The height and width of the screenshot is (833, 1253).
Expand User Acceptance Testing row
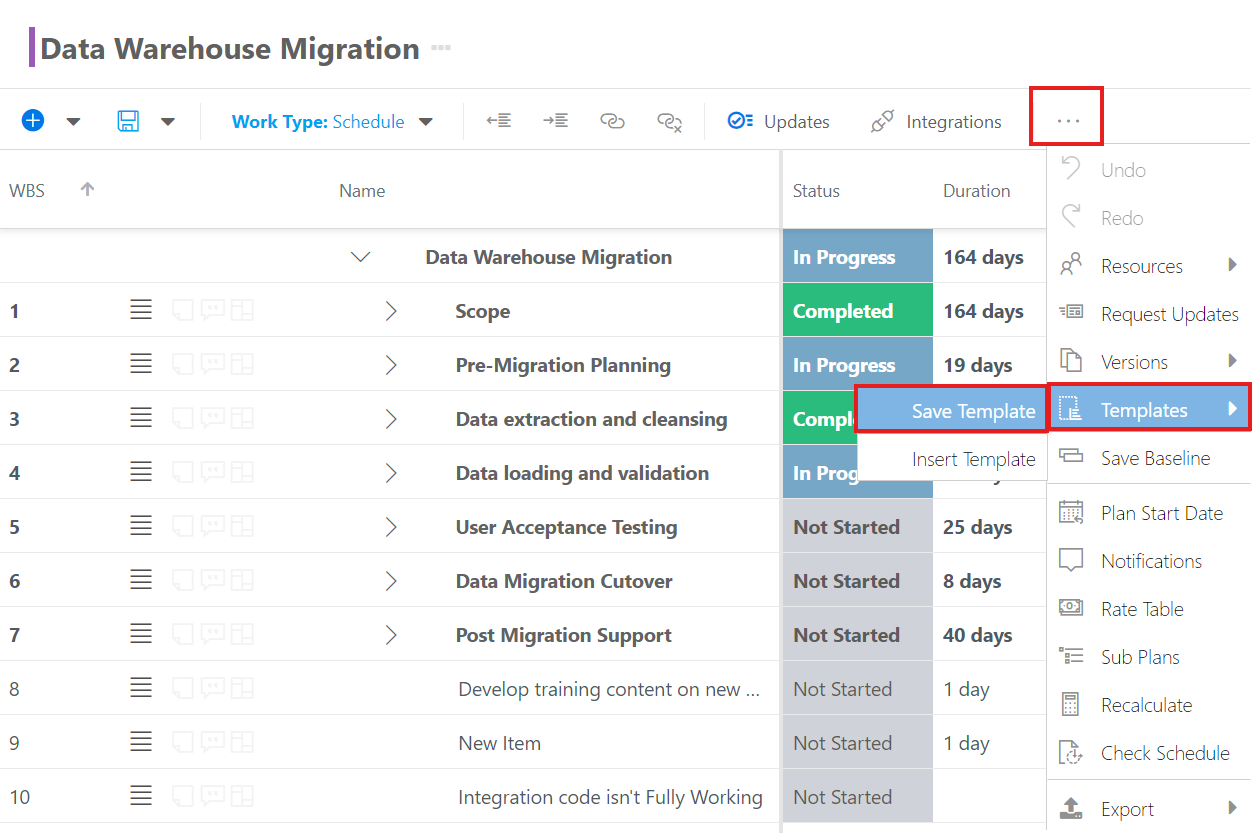pyautogui.click(x=391, y=527)
